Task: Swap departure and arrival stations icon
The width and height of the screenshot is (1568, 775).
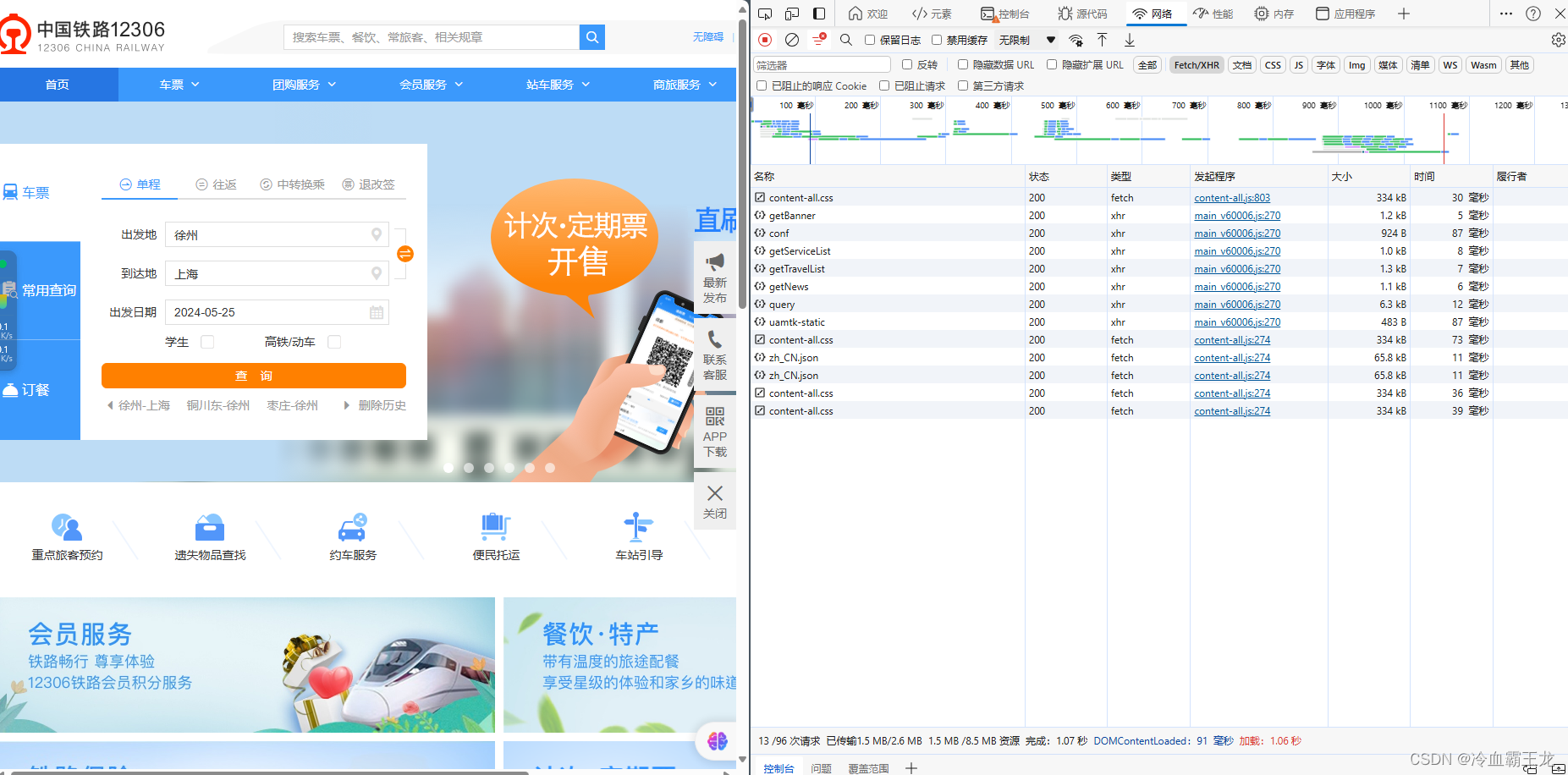Action: point(405,254)
